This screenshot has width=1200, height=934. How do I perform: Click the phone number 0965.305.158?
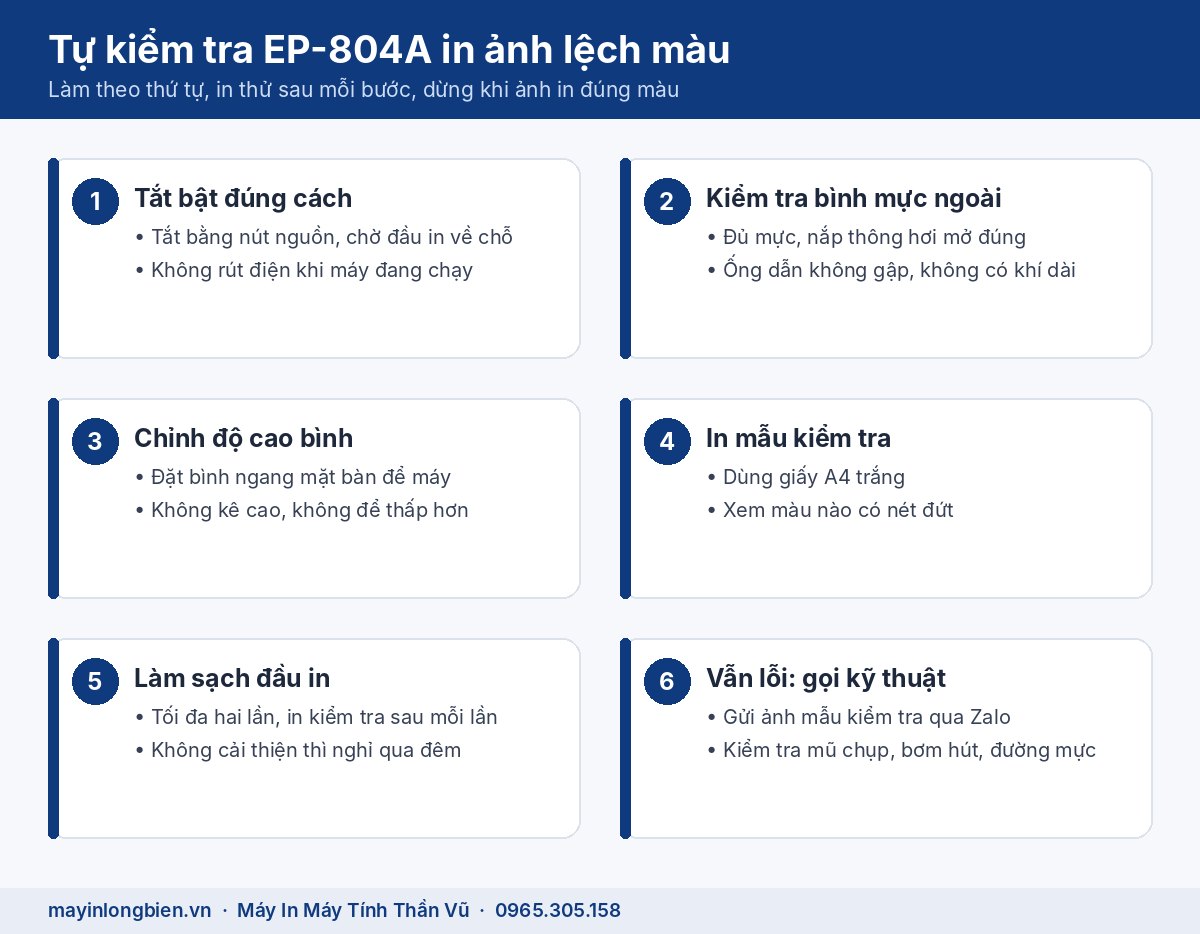coord(558,910)
